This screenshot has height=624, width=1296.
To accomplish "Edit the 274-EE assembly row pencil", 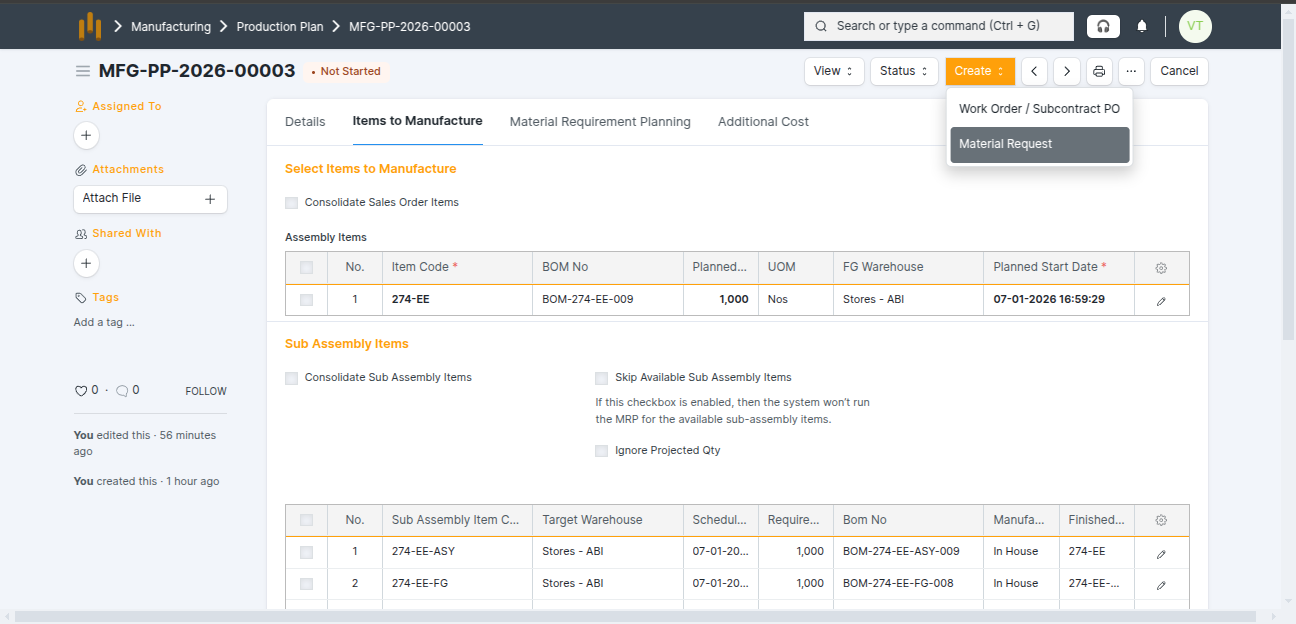I will (1161, 300).
